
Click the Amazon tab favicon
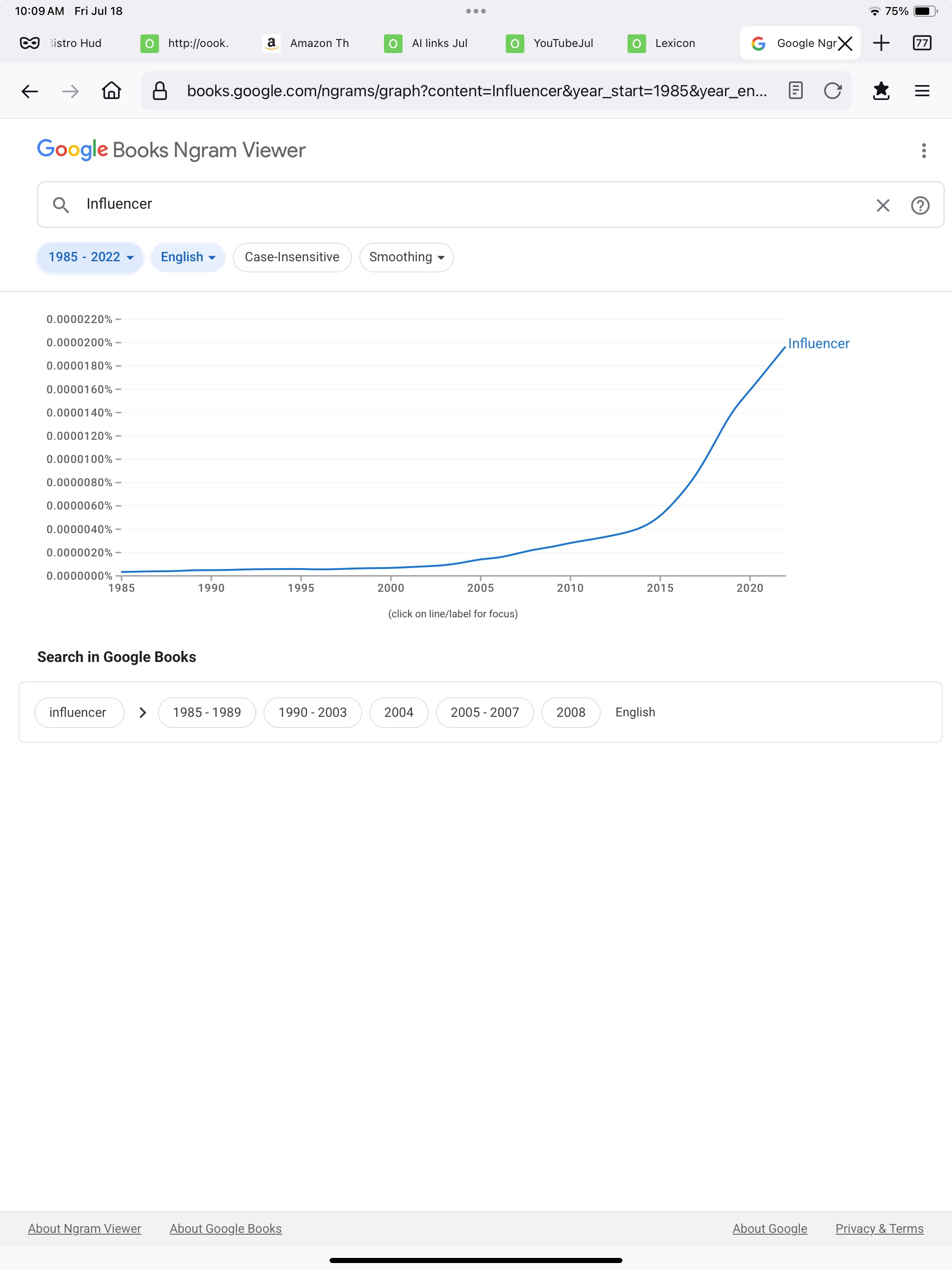pyautogui.click(x=271, y=43)
